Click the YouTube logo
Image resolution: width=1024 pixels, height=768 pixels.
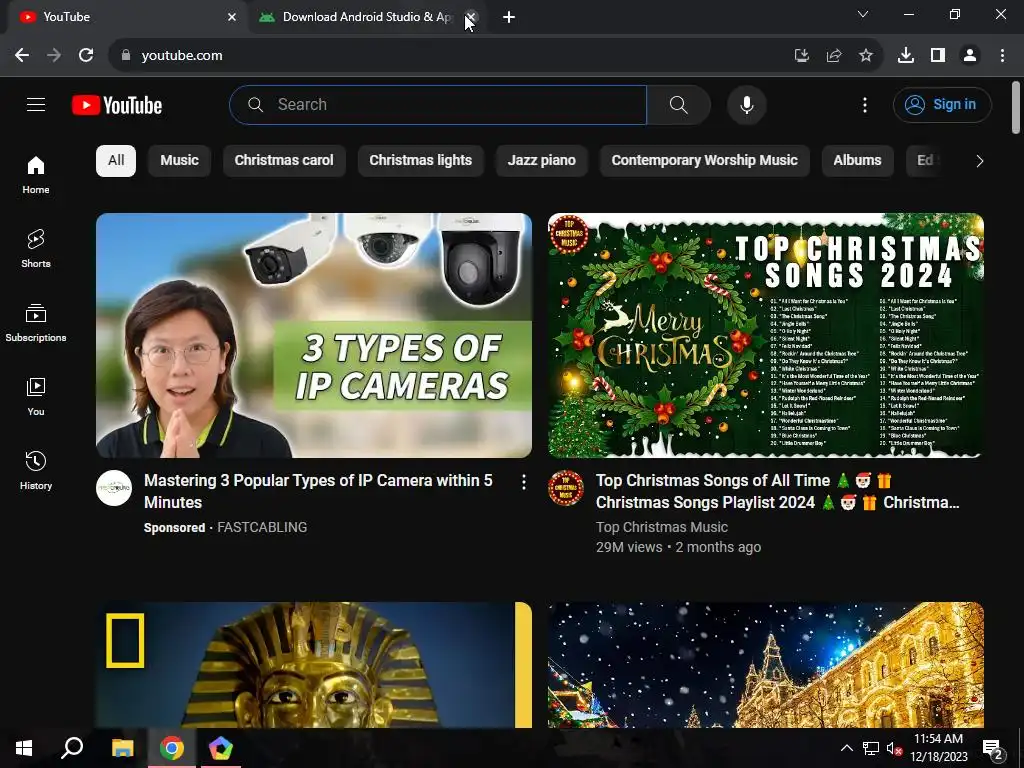117,105
